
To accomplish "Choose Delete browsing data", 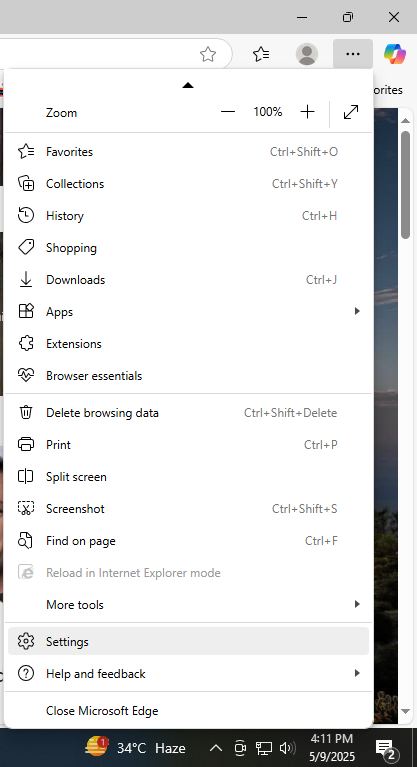I will tap(188, 412).
